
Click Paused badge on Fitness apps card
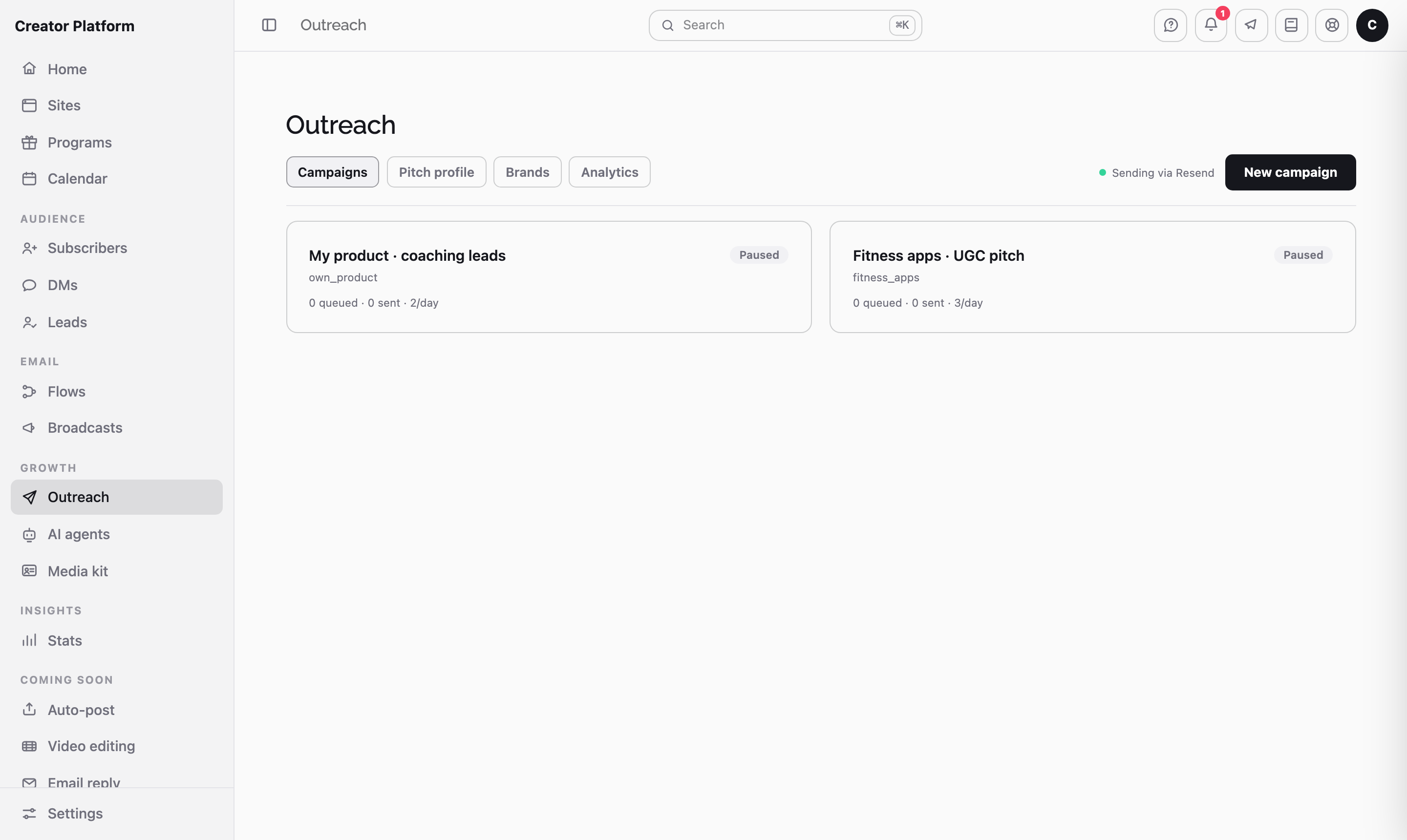[1303, 255]
